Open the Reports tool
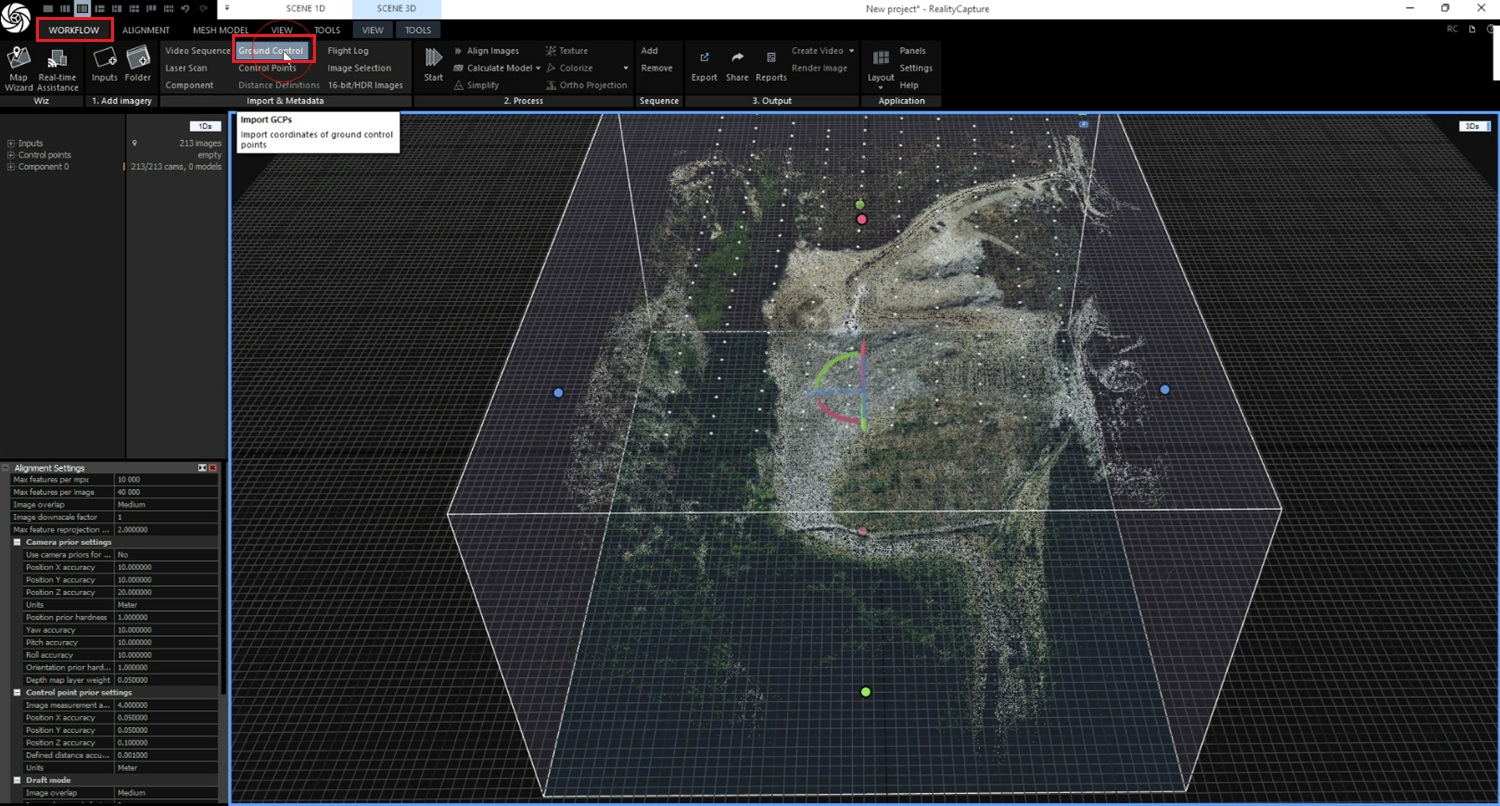 pos(770,65)
